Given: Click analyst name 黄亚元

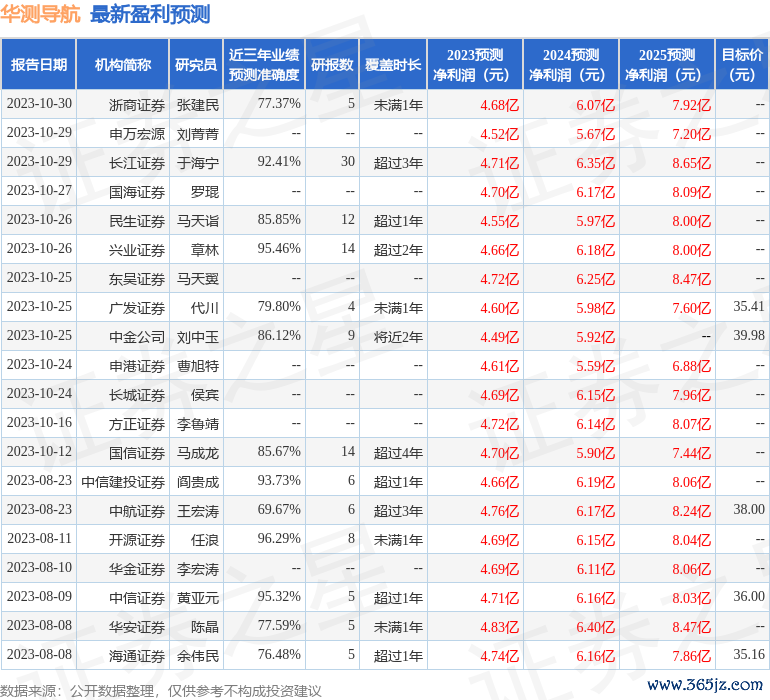Looking at the screenshot, I should coord(198,598).
